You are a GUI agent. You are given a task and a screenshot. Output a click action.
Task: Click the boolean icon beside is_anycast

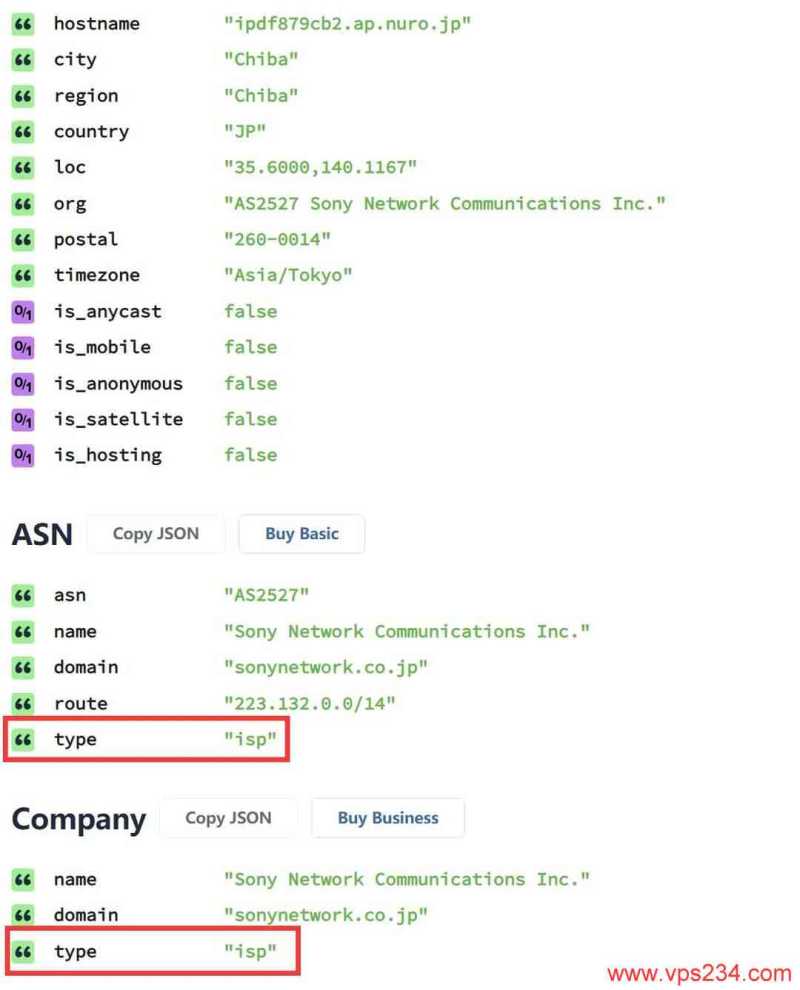pos(22,311)
